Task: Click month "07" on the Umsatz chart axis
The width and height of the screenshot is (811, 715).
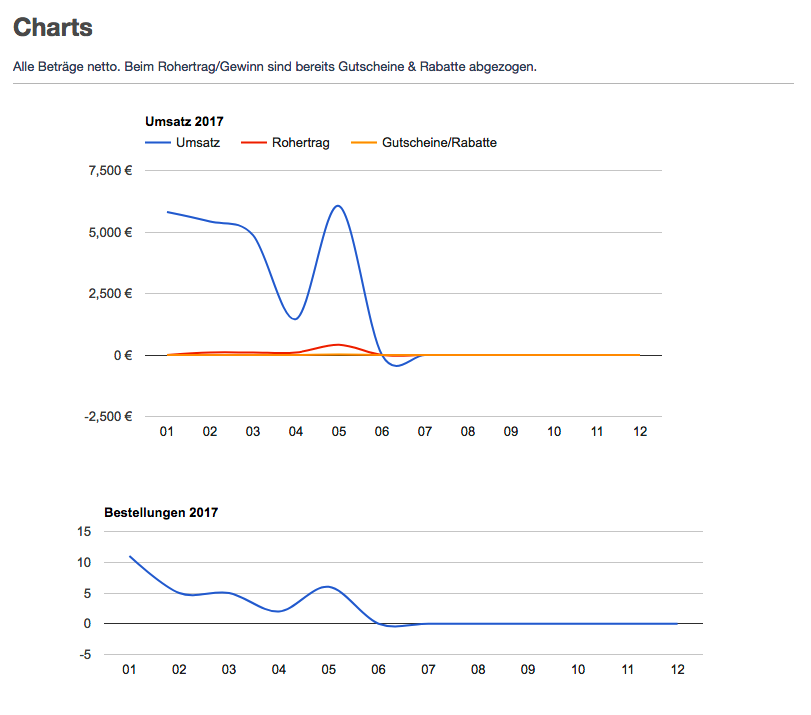Action: pos(425,432)
